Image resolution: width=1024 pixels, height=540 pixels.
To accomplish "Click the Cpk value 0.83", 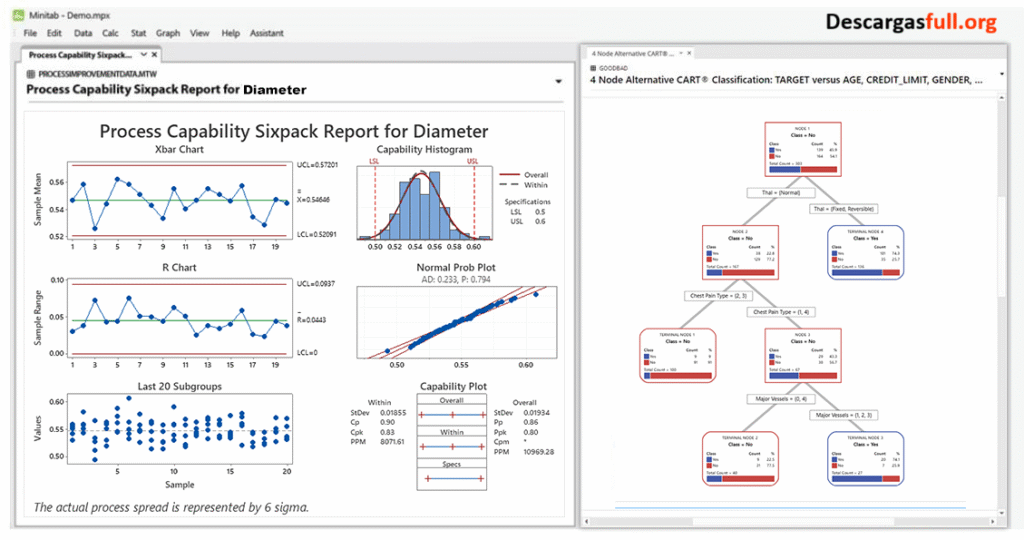I will tap(387, 432).
